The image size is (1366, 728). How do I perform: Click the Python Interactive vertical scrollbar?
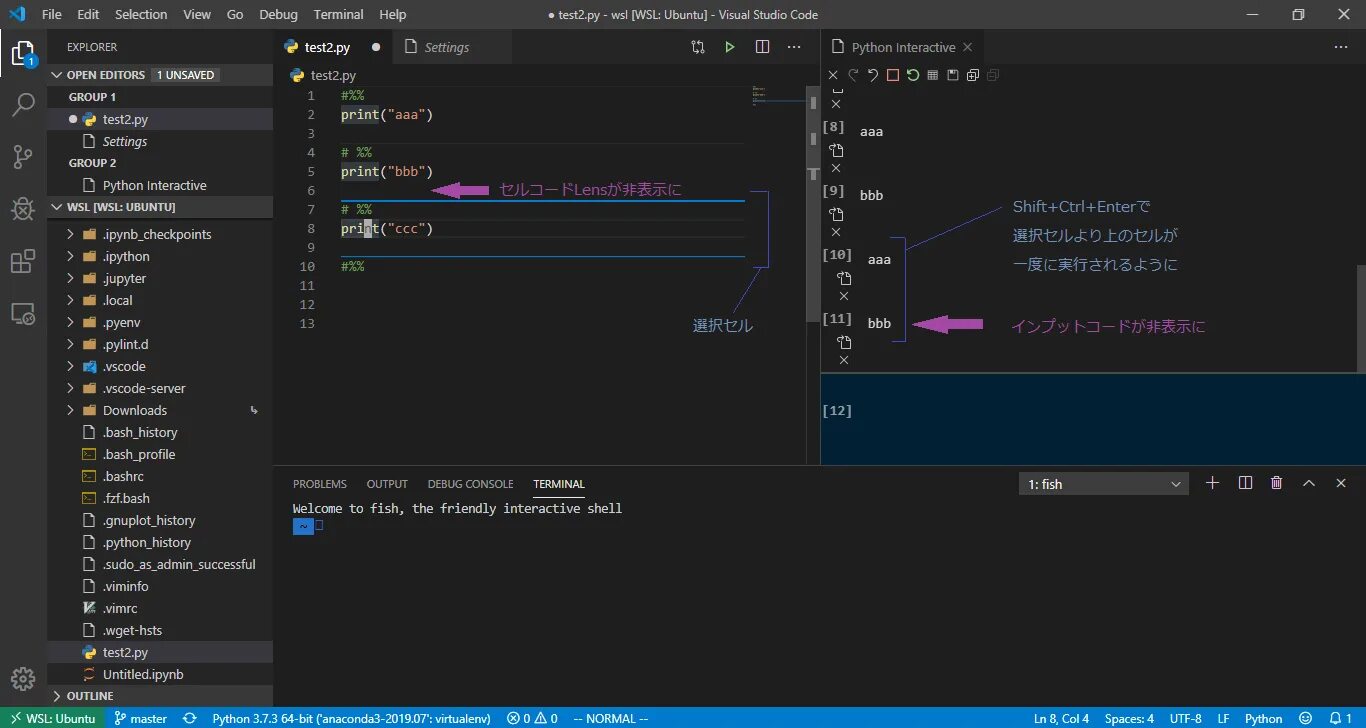click(x=1360, y=318)
